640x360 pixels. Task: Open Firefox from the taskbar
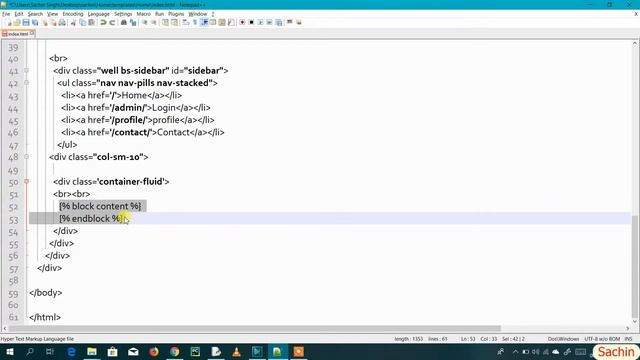pos(154,352)
